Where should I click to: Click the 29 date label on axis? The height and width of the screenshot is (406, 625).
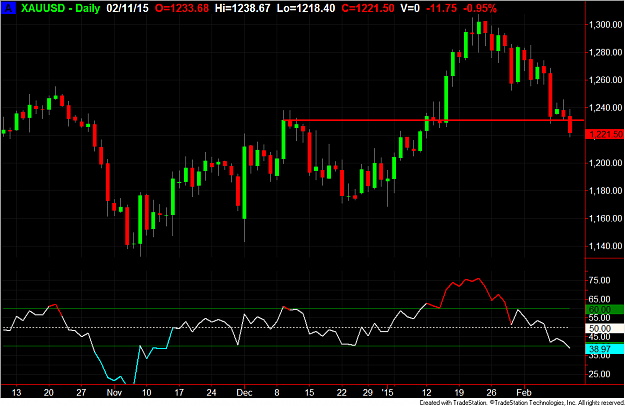368,392
